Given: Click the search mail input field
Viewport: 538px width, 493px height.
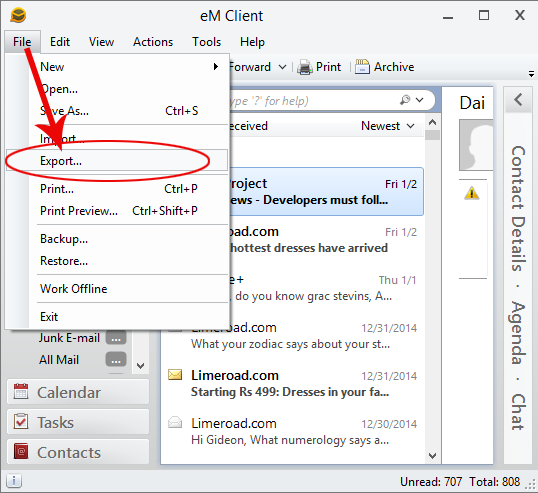Looking at the screenshot, I should [x=312, y=101].
